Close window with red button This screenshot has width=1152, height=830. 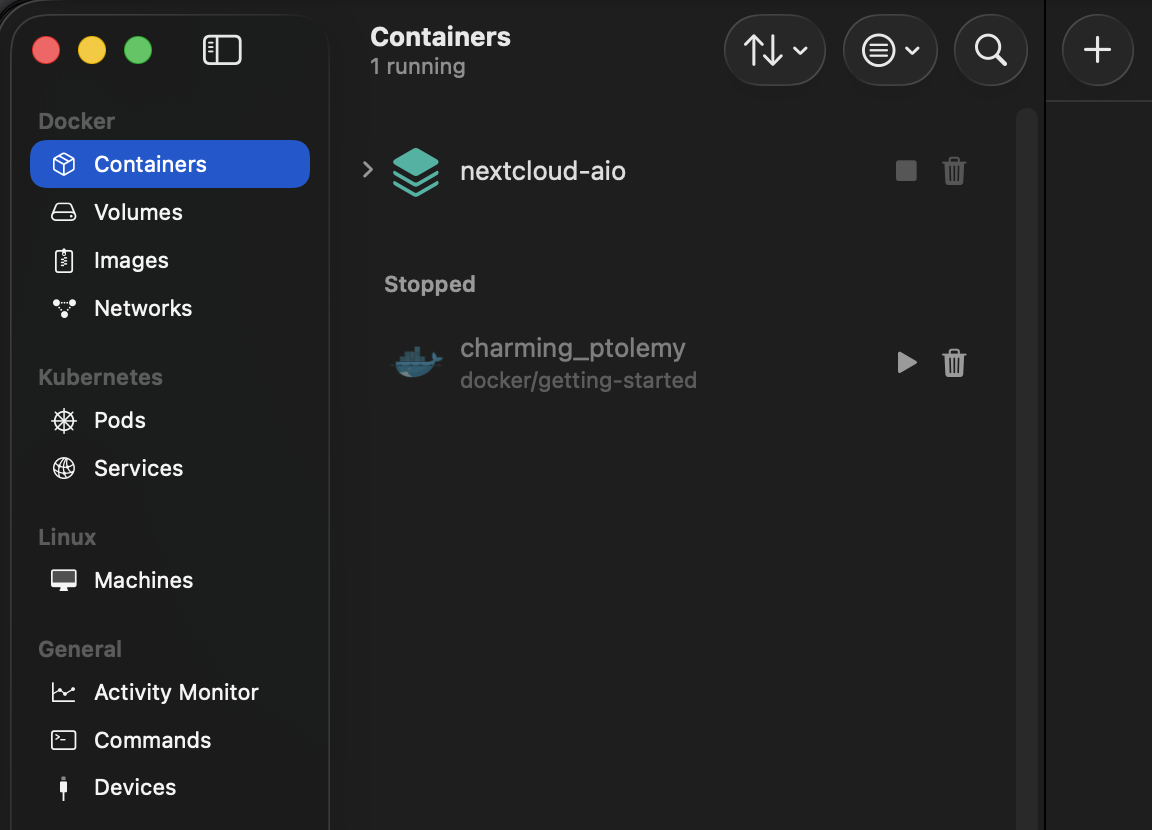[46, 50]
